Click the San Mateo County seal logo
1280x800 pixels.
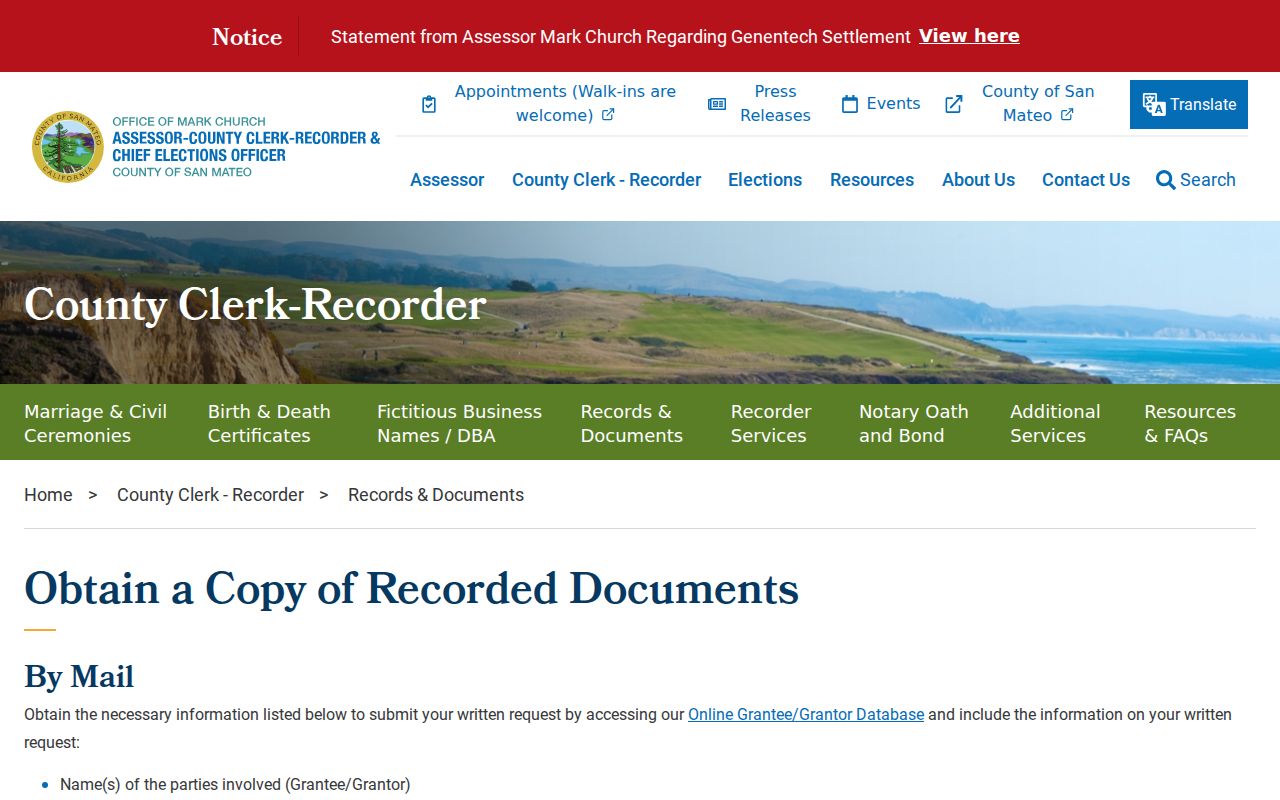pos(68,147)
